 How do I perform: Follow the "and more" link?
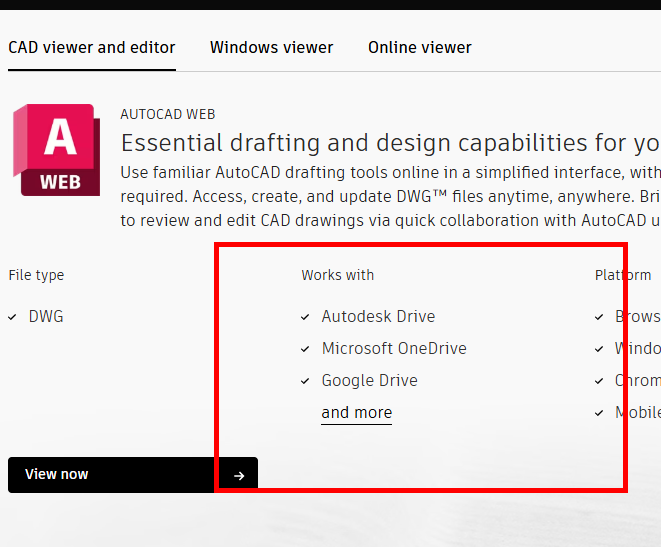tap(357, 413)
